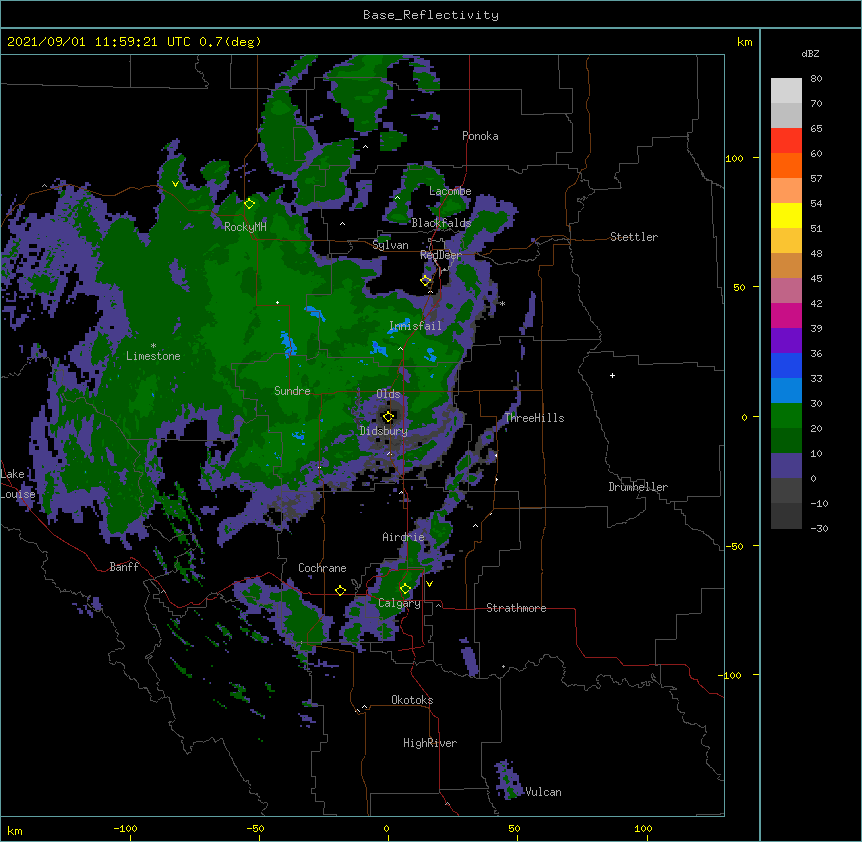Select the purple 0-10 dBZ legend color
The width and height of the screenshot is (862, 842).
786,466
